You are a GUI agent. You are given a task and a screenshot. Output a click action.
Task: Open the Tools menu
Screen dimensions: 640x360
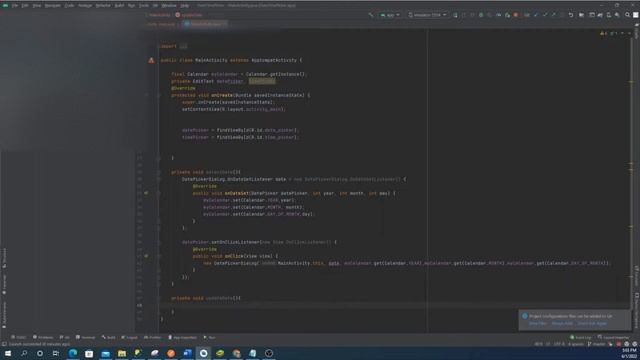coord(144,6)
